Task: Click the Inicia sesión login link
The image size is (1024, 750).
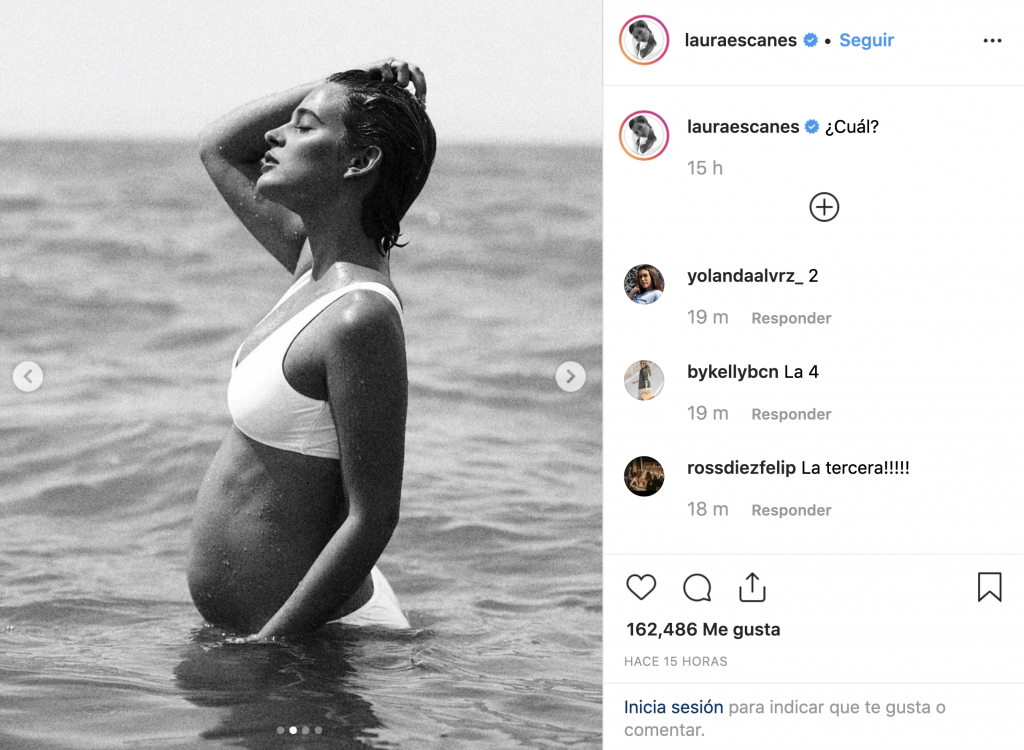Action: click(x=673, y=707)
